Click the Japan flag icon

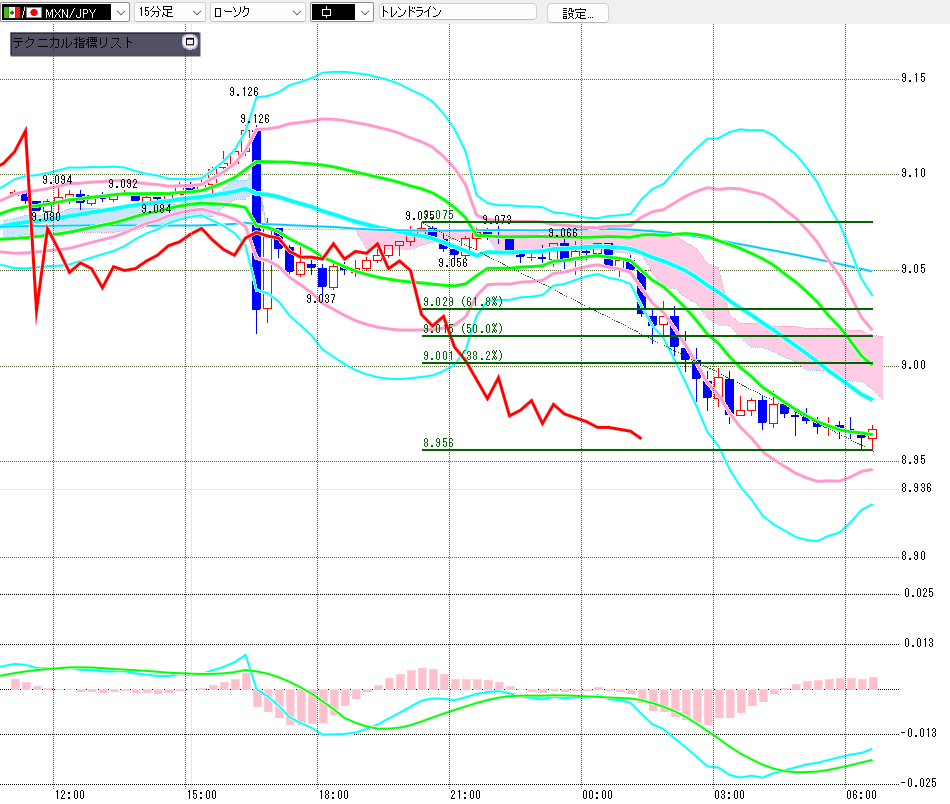[x=34, y=12]
